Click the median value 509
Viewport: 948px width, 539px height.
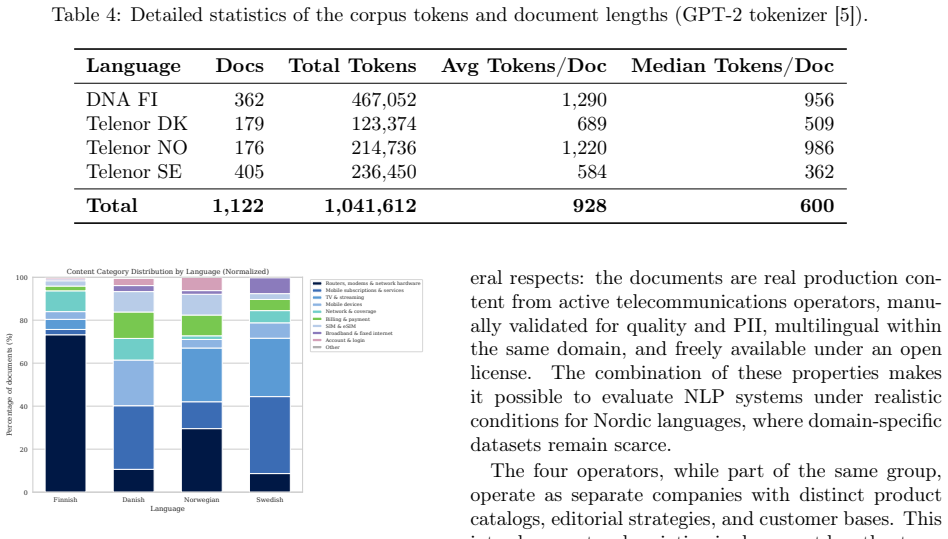(819, 124)
